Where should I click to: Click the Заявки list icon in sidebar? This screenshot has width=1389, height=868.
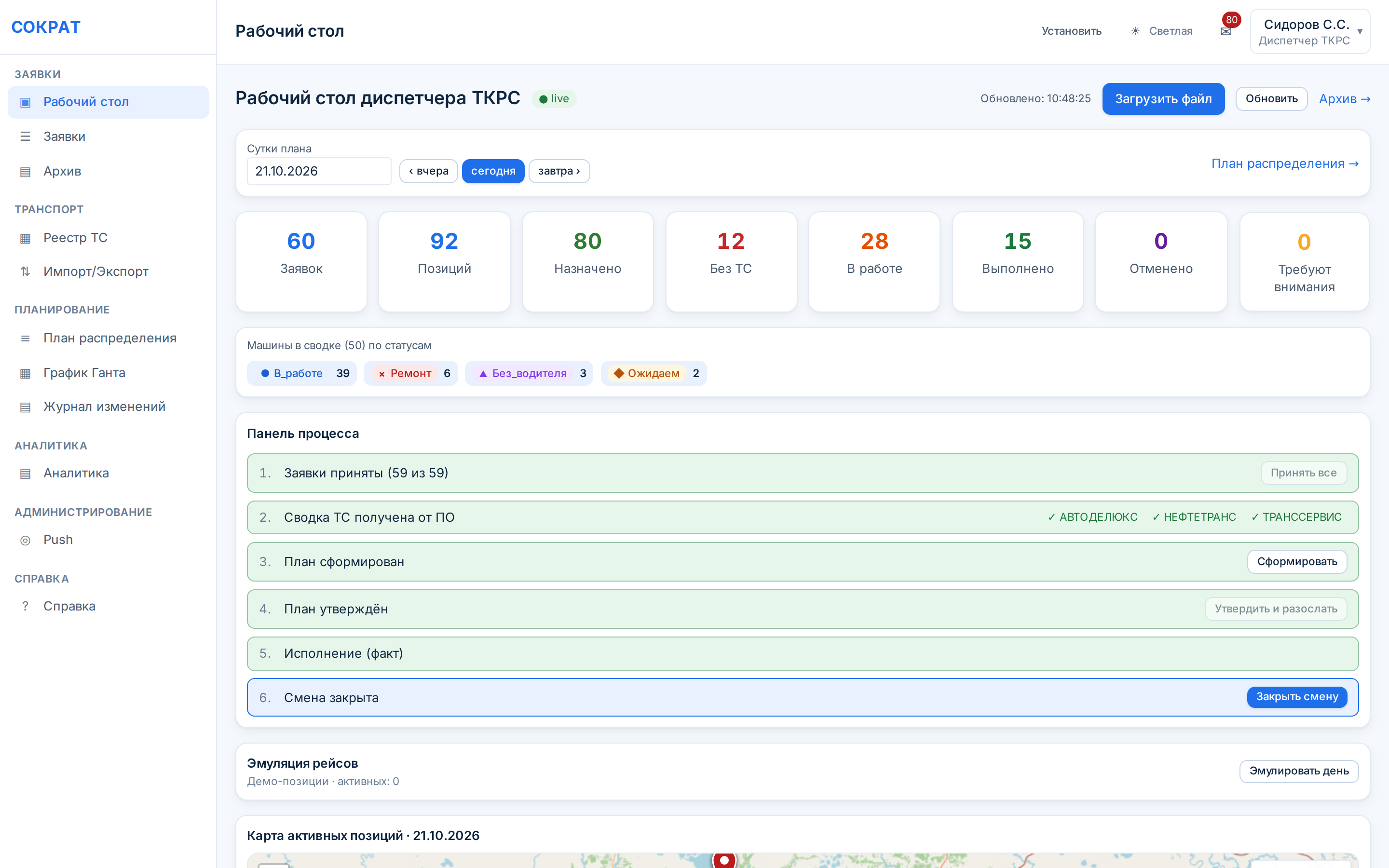[25, 136]
